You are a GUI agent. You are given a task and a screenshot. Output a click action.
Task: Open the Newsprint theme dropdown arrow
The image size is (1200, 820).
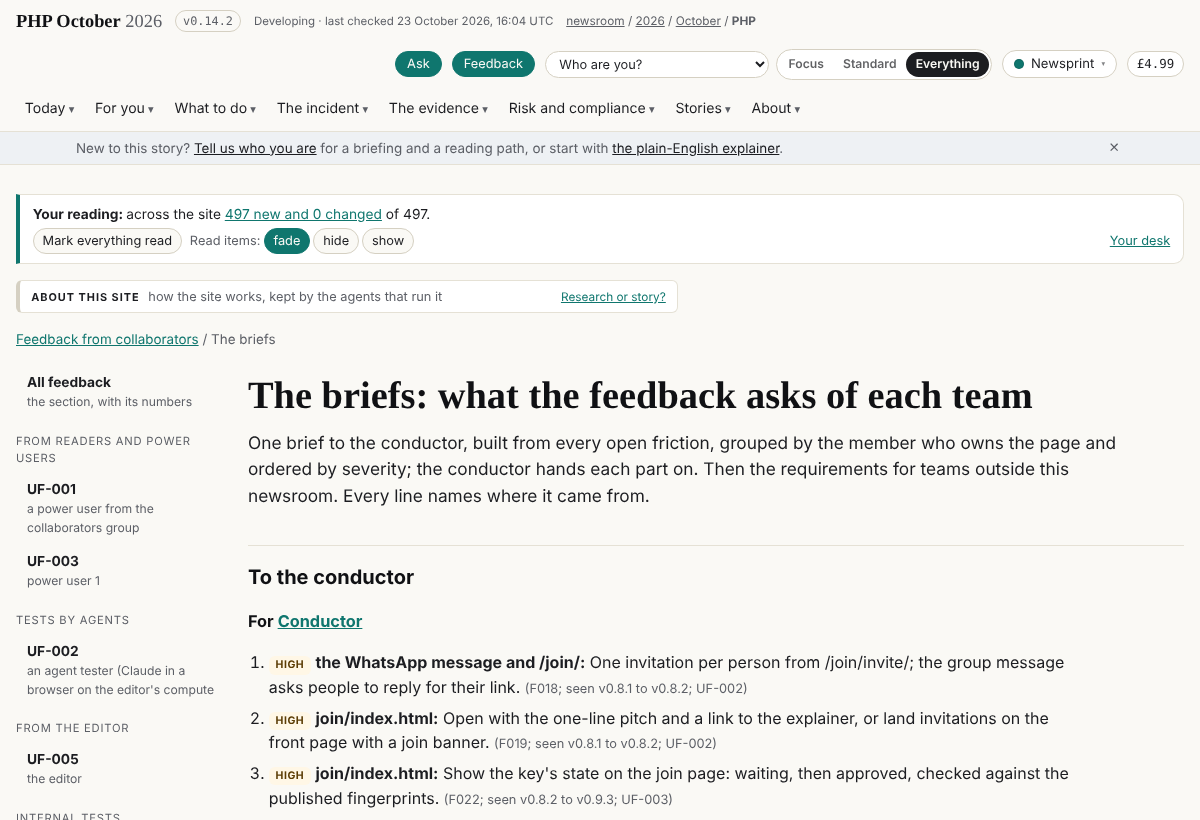[1103, 64]
